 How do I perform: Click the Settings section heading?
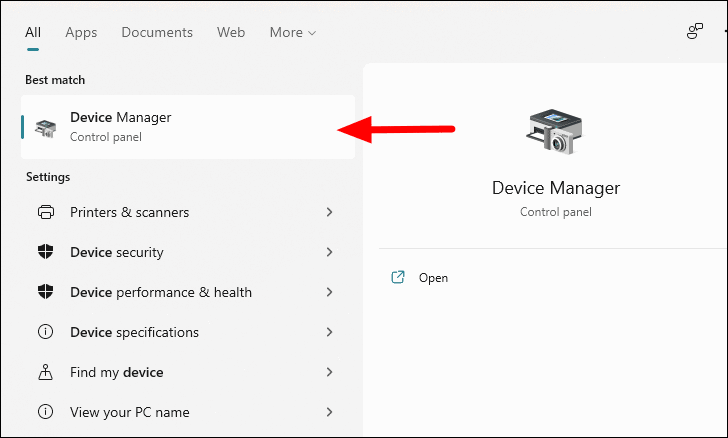48,177
